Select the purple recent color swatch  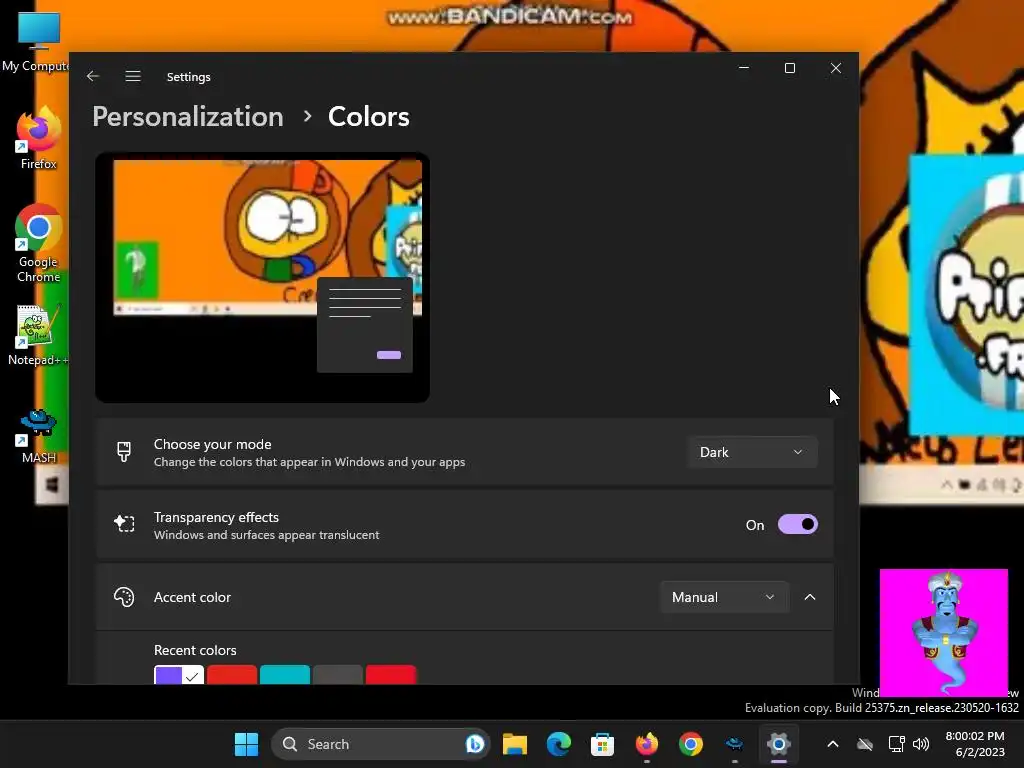pos(179,675)
